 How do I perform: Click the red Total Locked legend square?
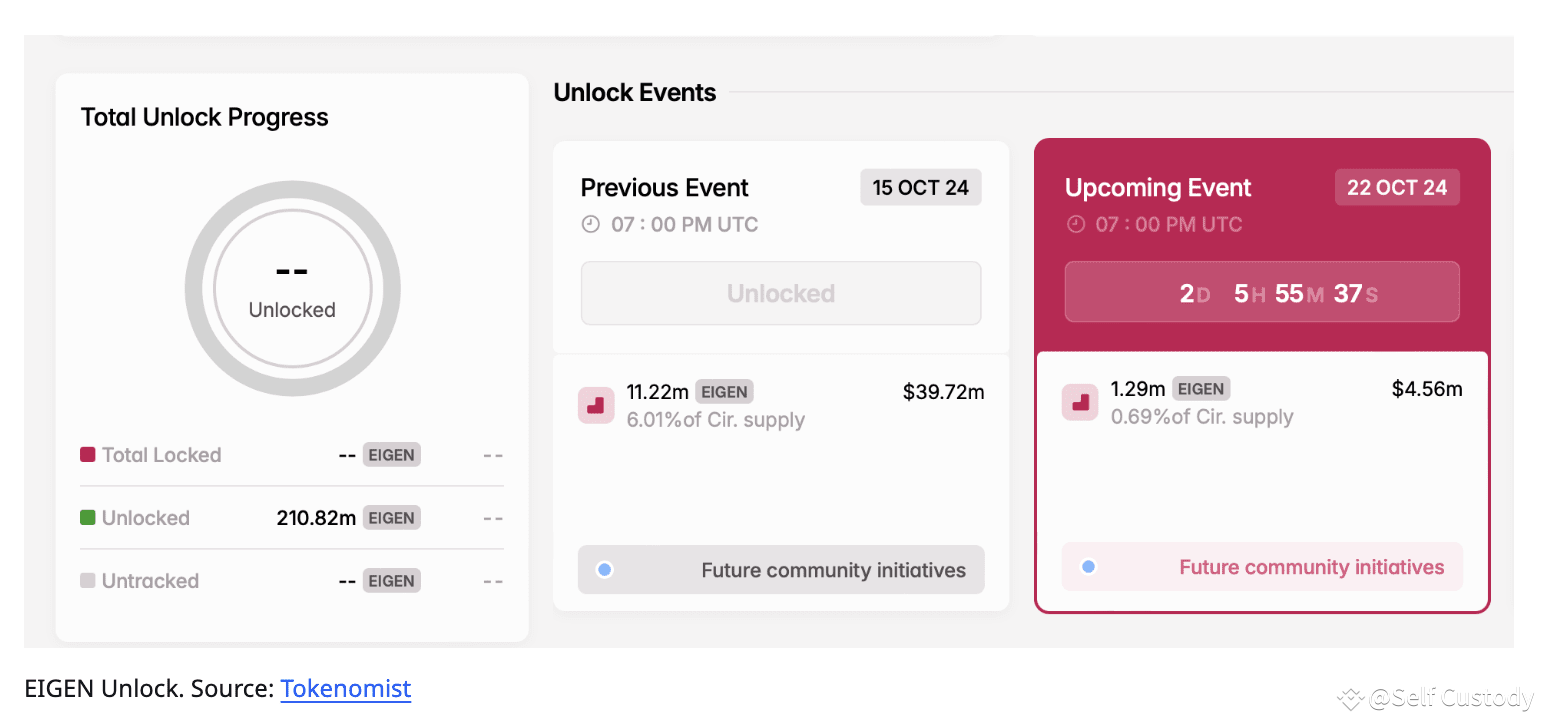click(x=87, y=454)
